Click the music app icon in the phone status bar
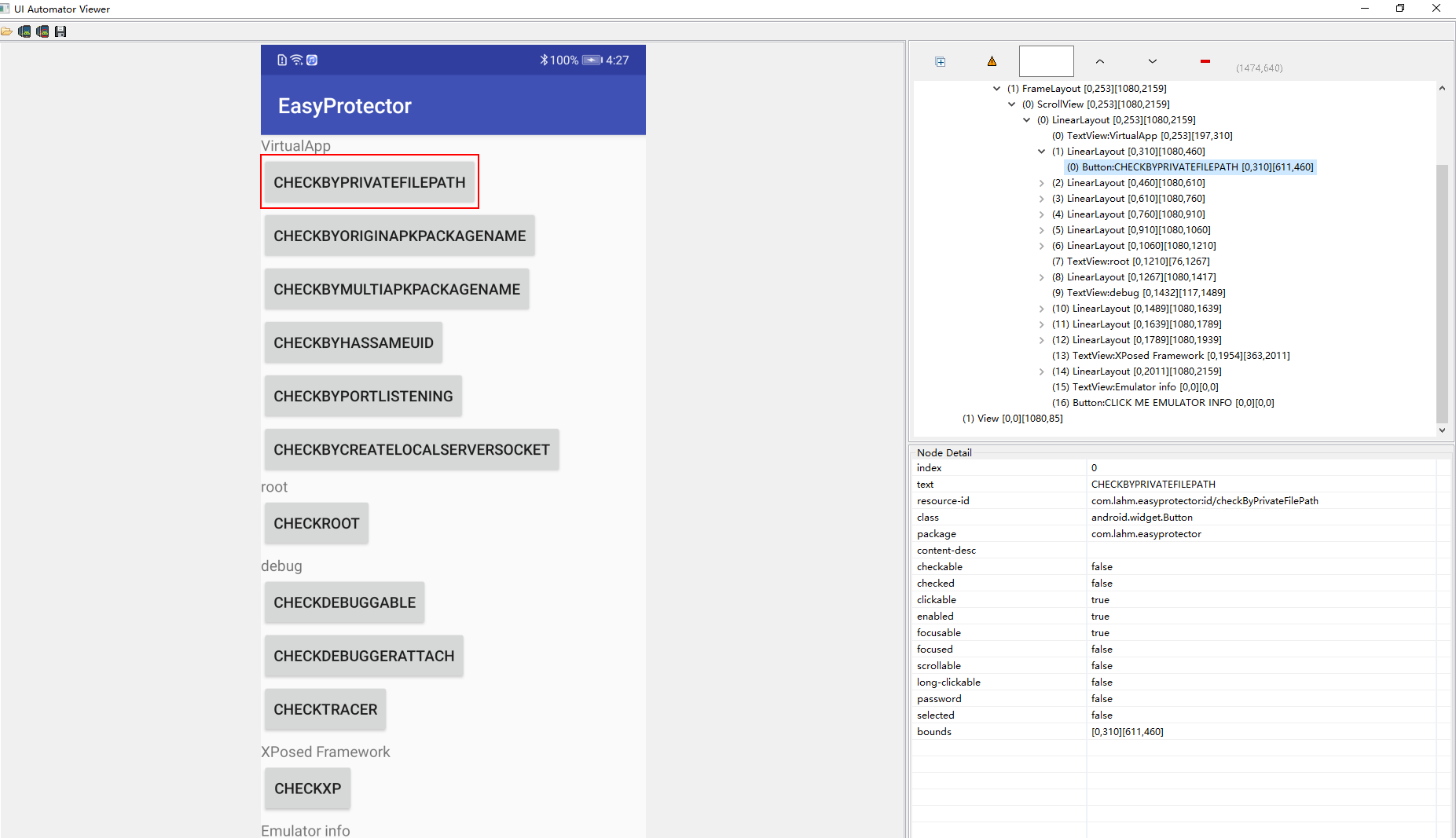This screenshot has height=838, width=1456. (x=312, y=60)
